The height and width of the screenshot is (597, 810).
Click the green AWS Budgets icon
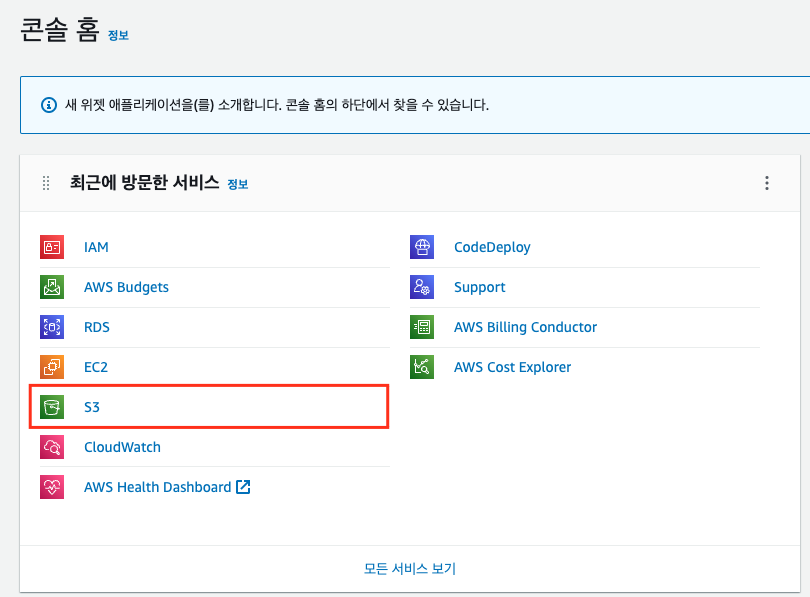52,287
